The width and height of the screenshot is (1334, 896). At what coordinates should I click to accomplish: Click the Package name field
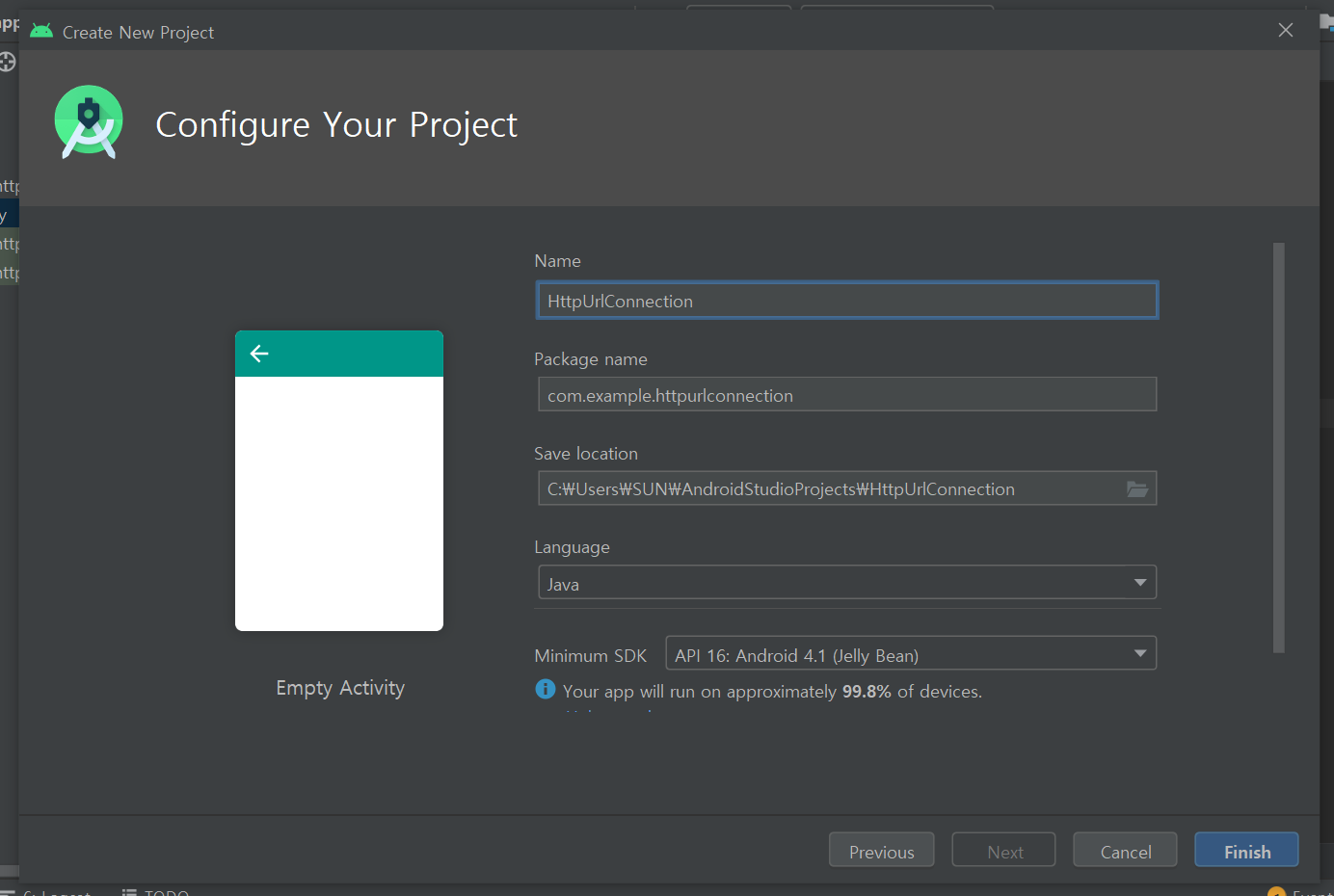847,395
